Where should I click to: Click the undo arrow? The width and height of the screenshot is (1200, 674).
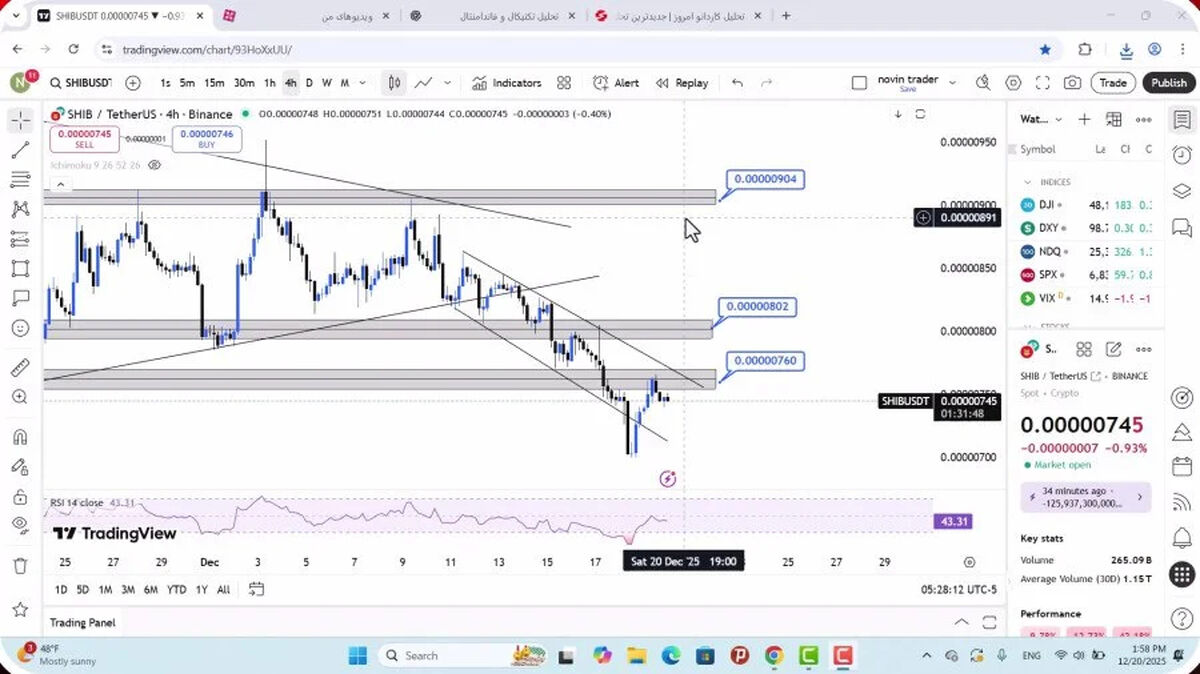737,83
